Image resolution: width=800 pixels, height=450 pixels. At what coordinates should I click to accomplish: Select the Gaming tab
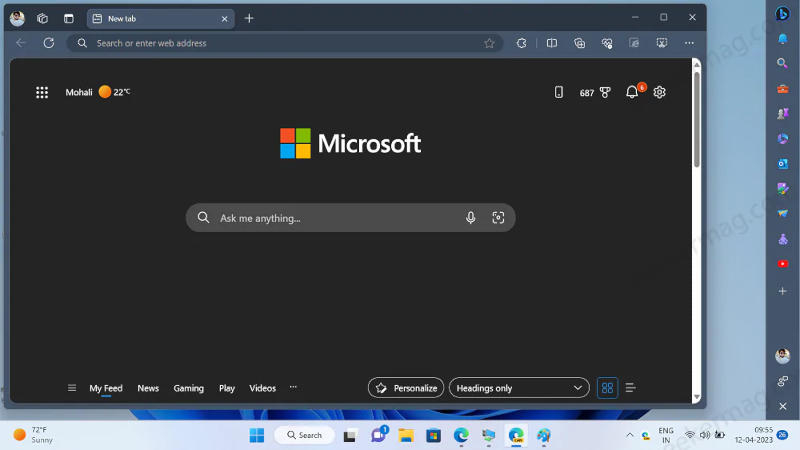188,388
